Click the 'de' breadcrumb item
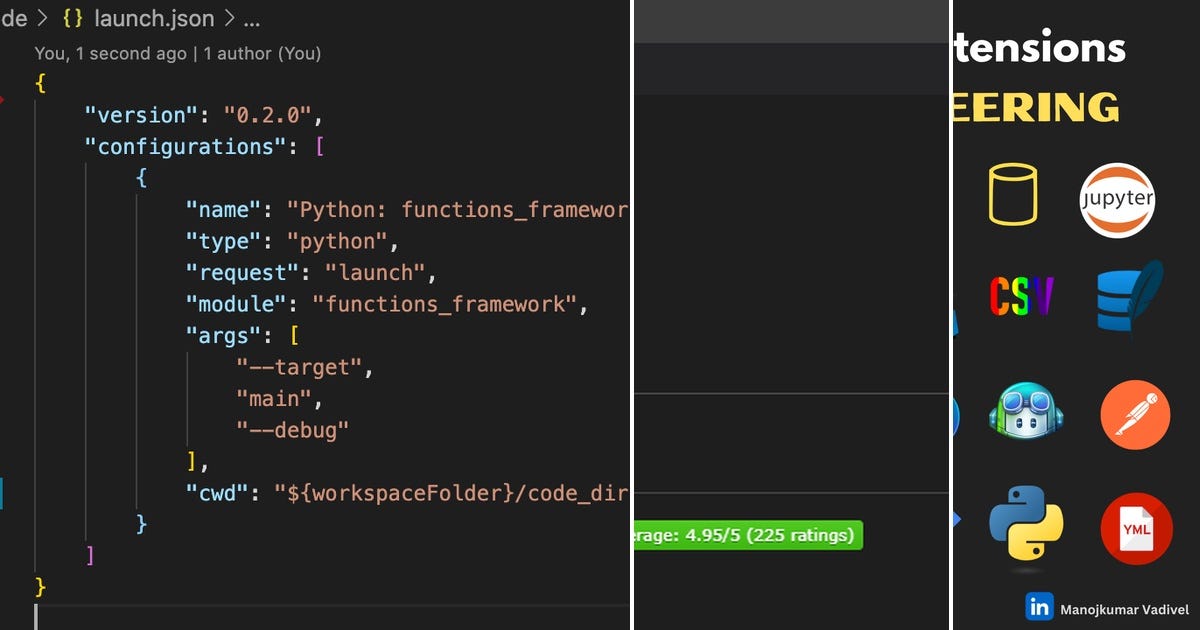This screenshot has height=630, width=1200. (x=14, y=18)
